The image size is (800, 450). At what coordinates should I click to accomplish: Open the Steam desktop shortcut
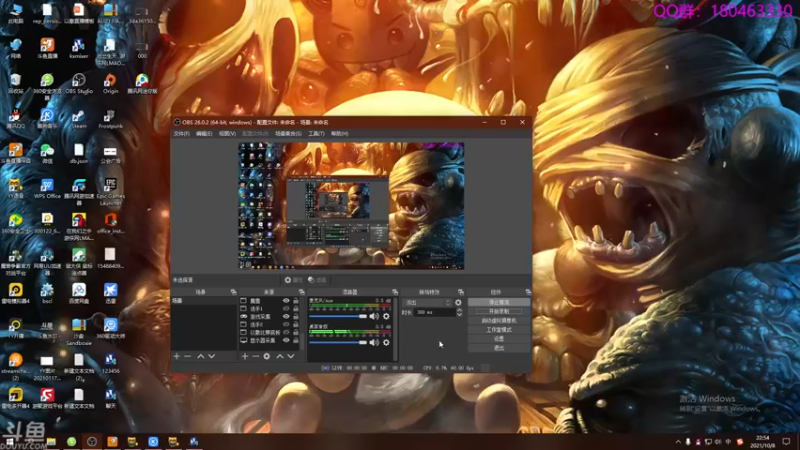click(x=79, y=119)
